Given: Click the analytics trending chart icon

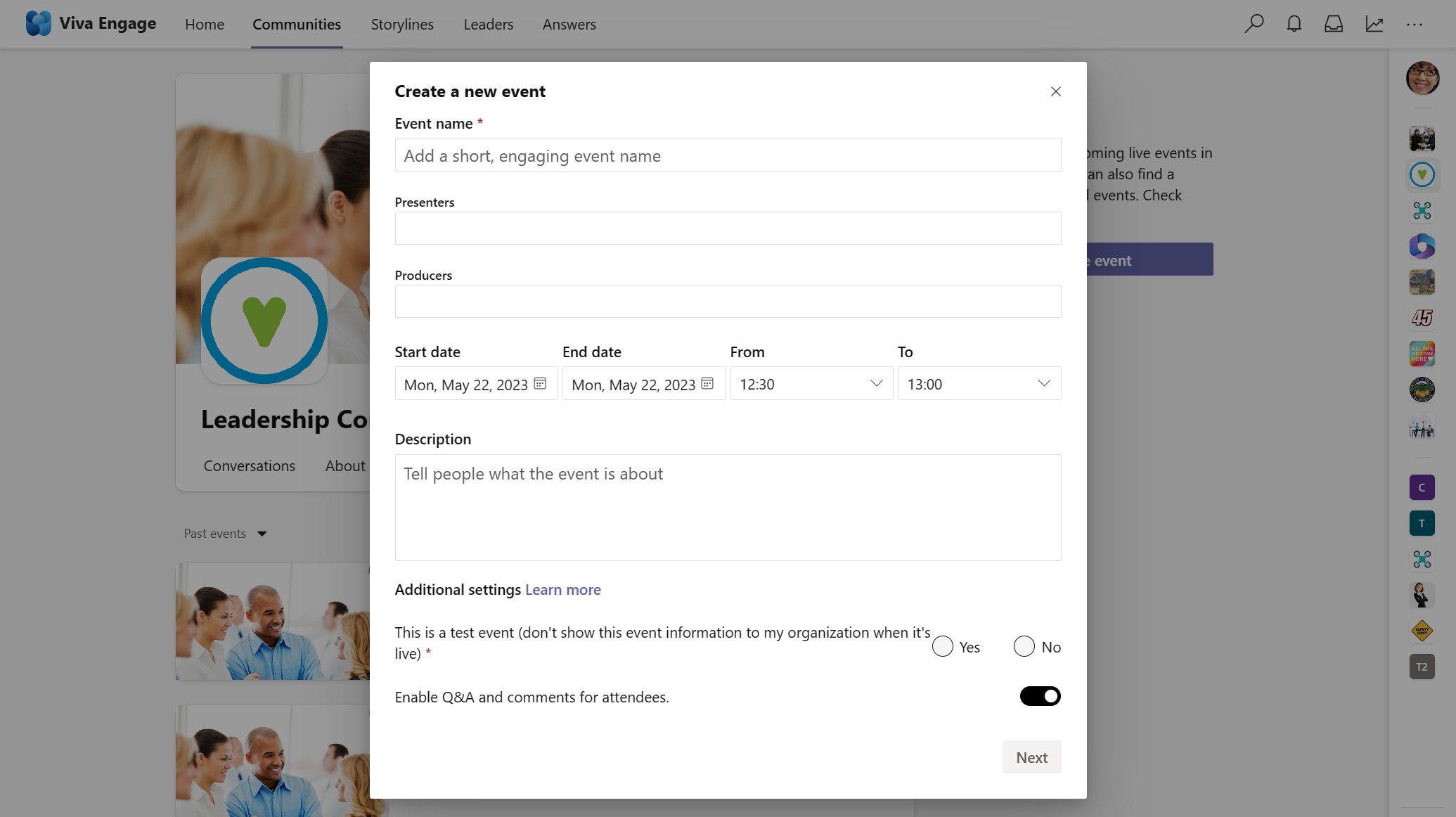Looking at the screenshot, I should [1374, 23].
